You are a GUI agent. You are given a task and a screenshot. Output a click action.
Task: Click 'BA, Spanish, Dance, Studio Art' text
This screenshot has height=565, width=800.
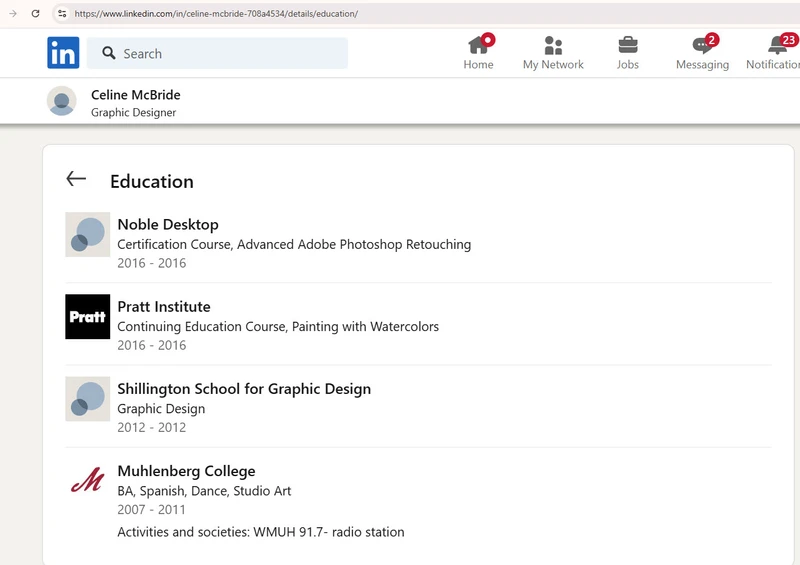point(204,491)
